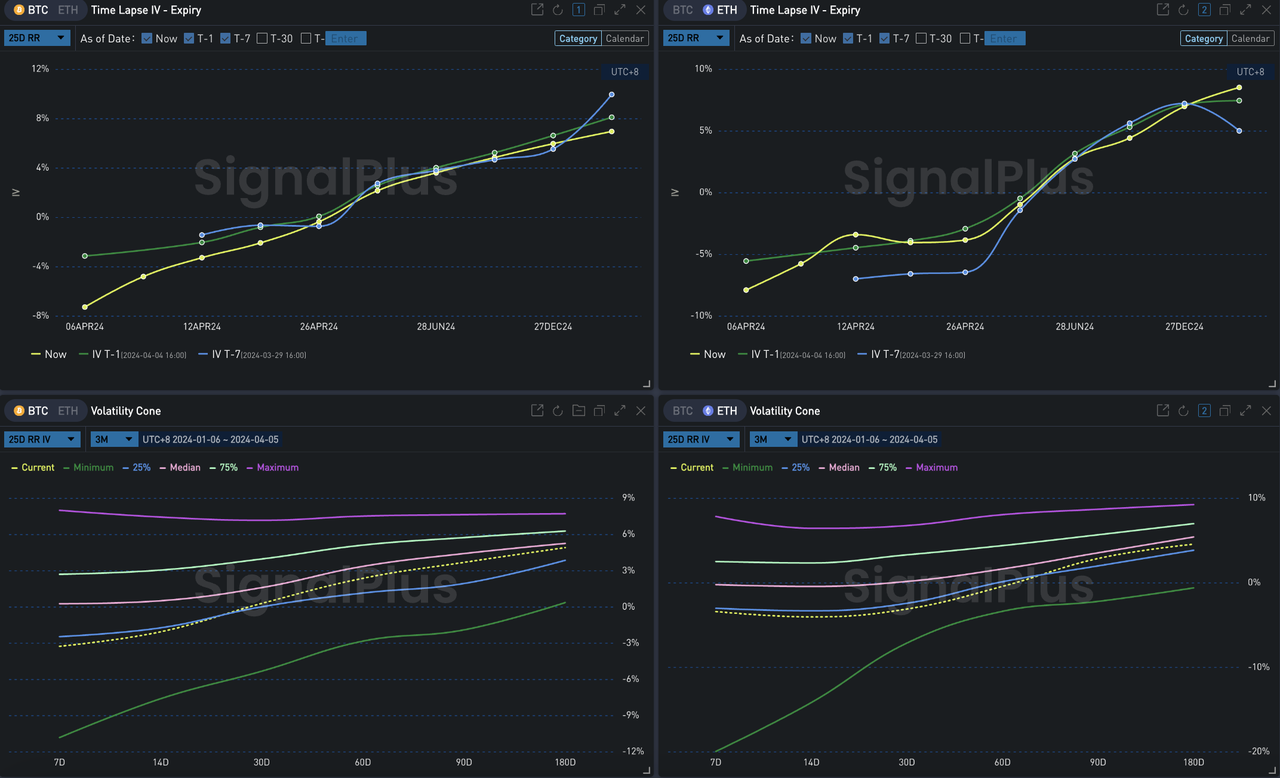Image resolution: width=1280 pixels, height=778 pixels.
Task: Refresh the ETH Volatility Cone chart
Action: (x=1184, y=411)
